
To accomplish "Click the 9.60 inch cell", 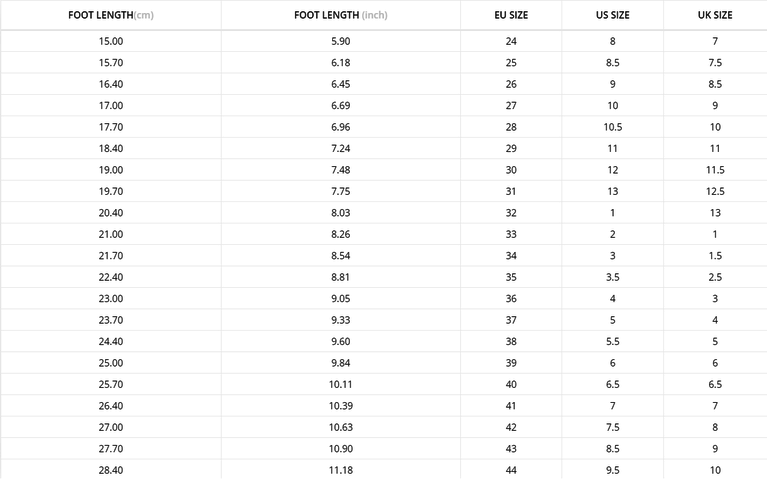I will [x=340, y=341].
